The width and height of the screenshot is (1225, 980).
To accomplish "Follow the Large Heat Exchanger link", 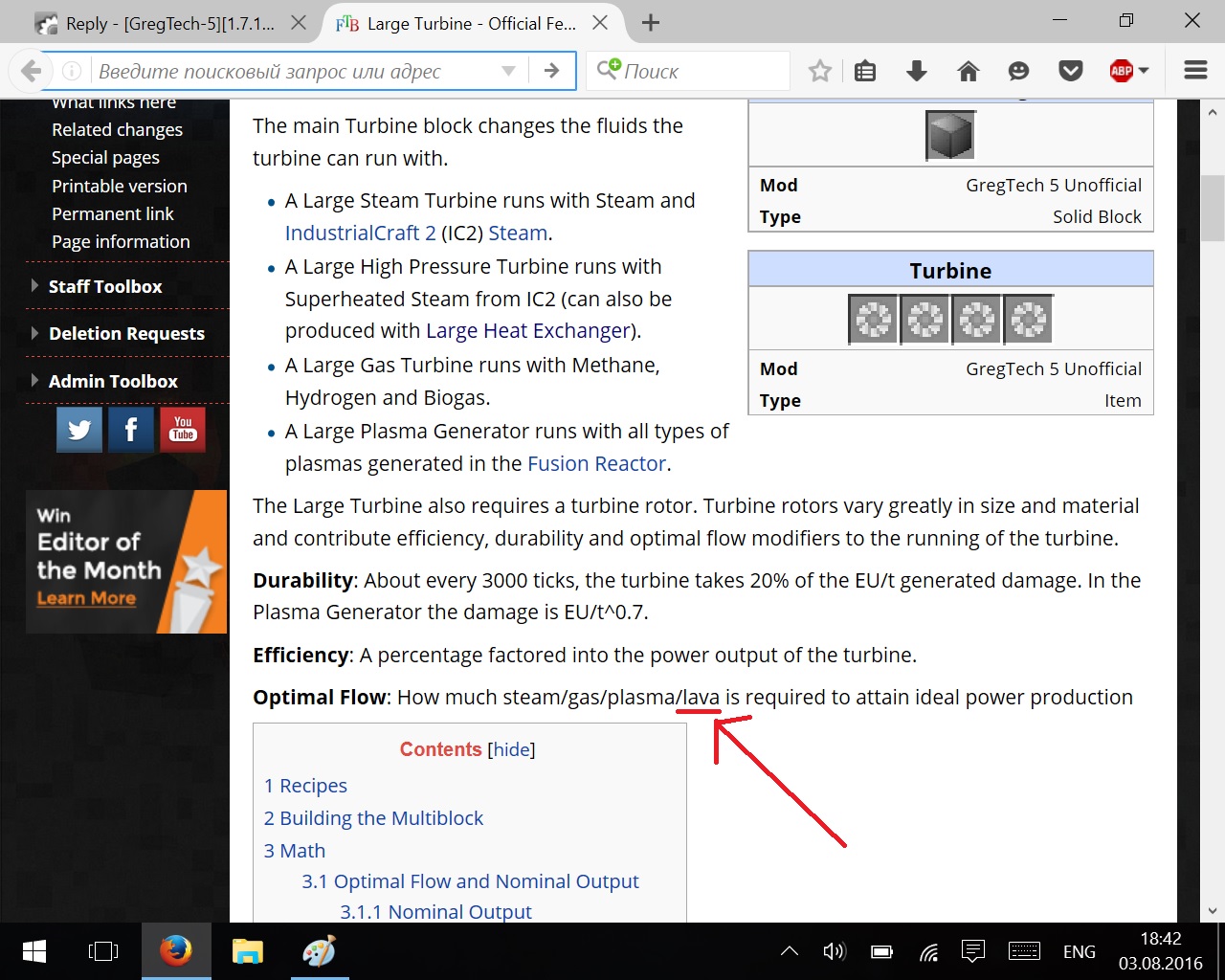I will pyautogui.click(x=527, y=331).
